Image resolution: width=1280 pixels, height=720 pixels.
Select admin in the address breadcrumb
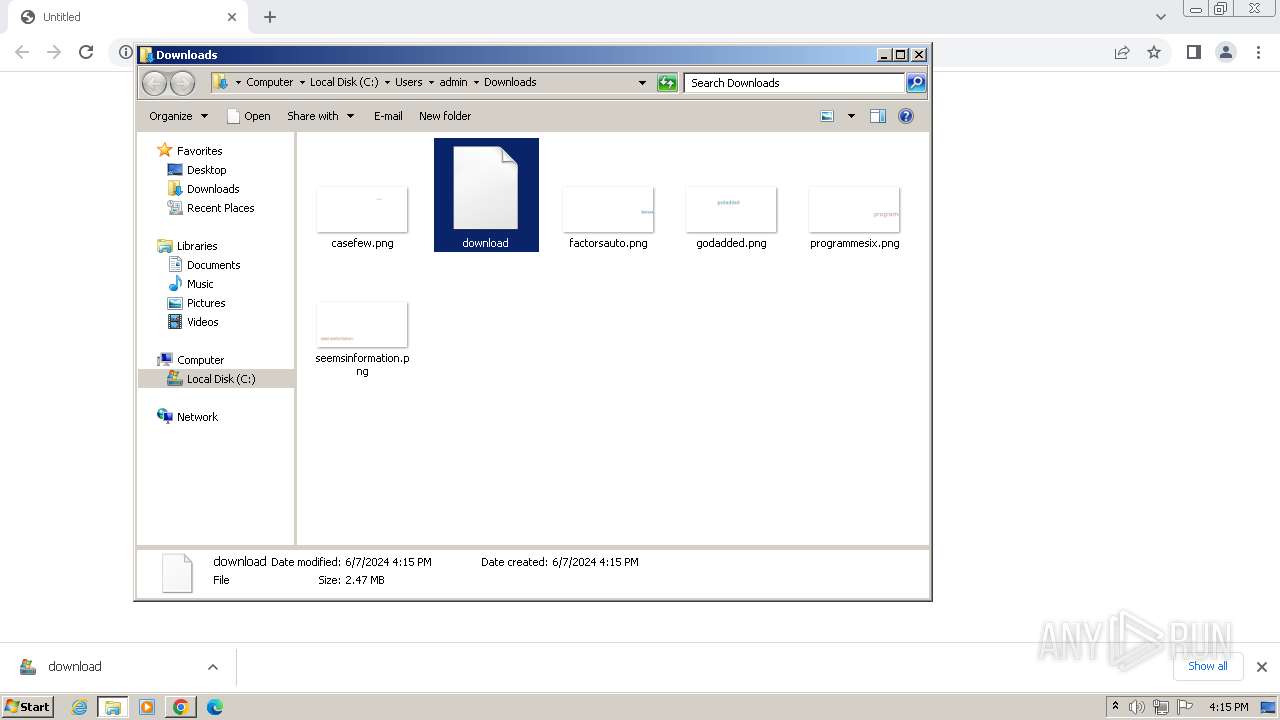tap(453, 82)
